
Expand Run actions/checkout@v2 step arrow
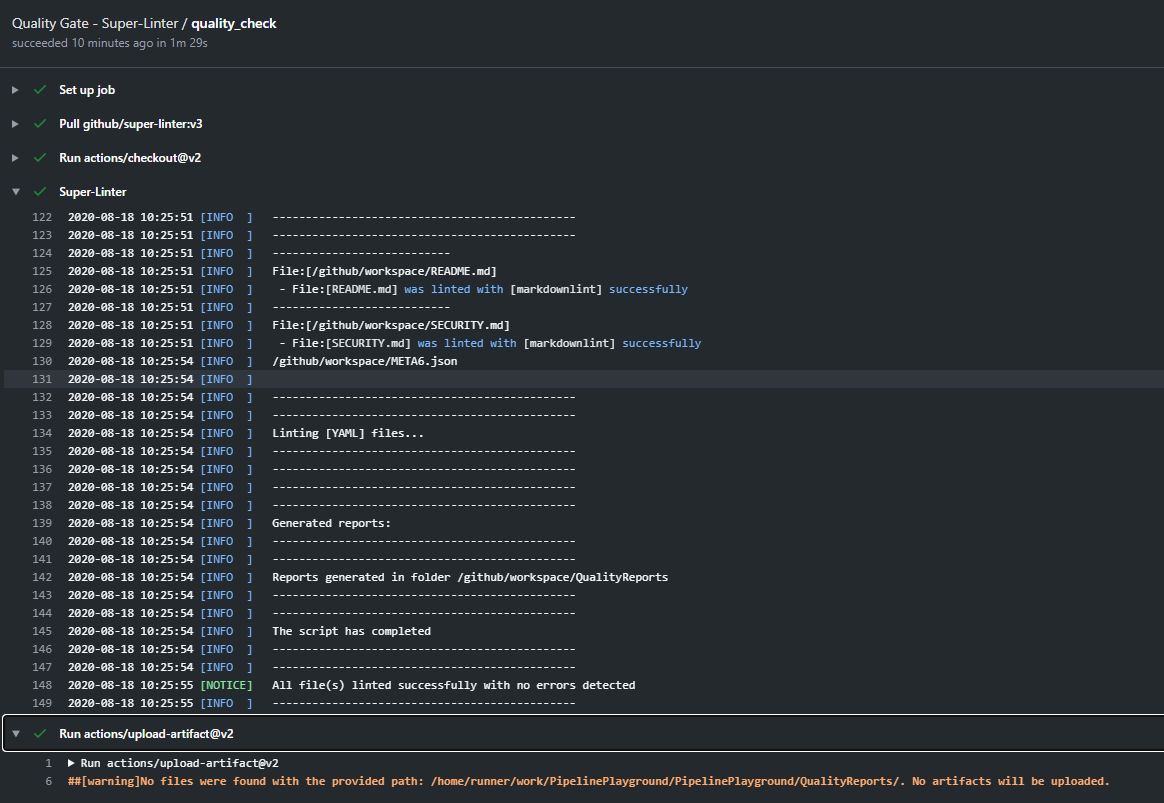click(x=15, y=158)
